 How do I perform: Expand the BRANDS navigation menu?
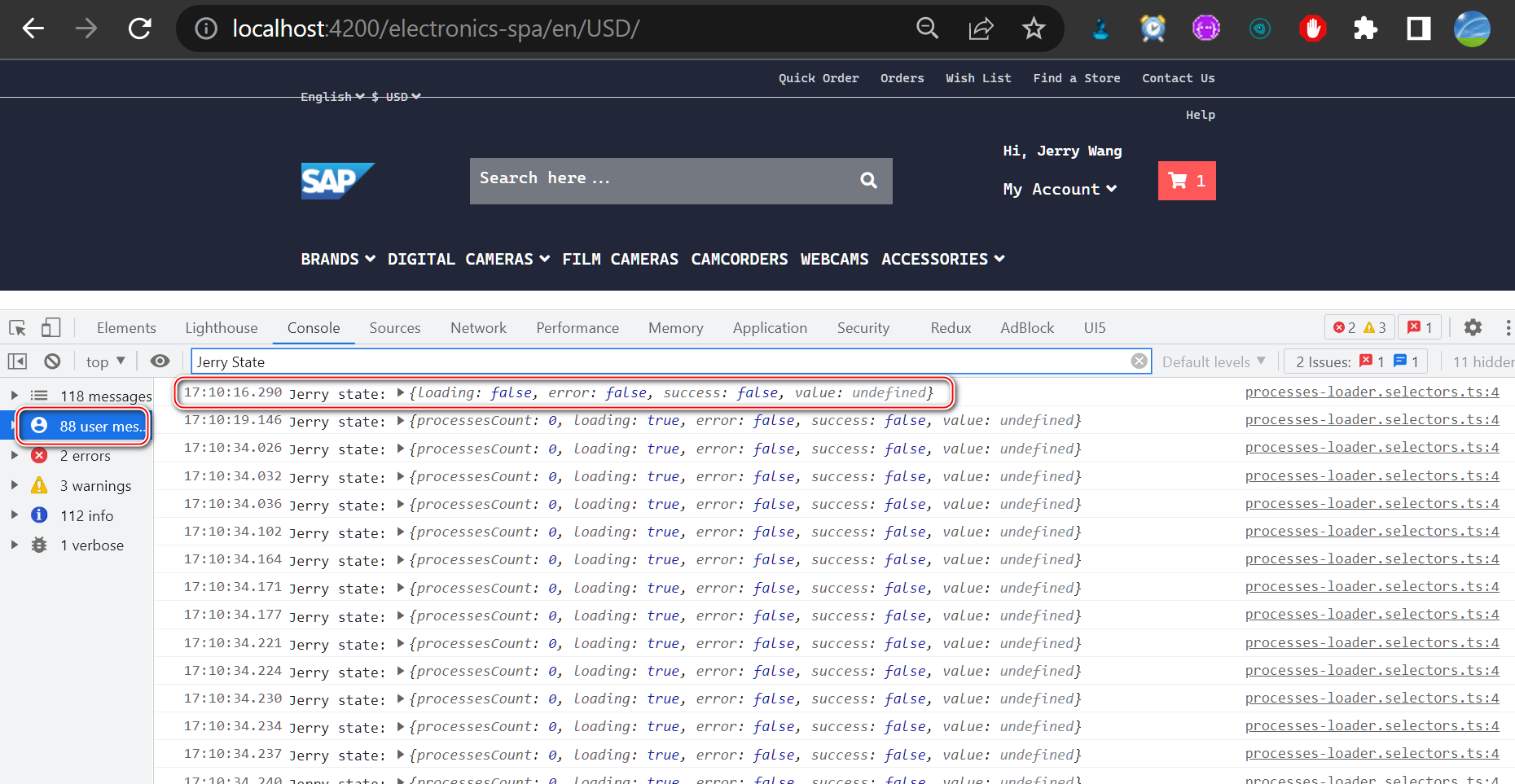[338, 259]
